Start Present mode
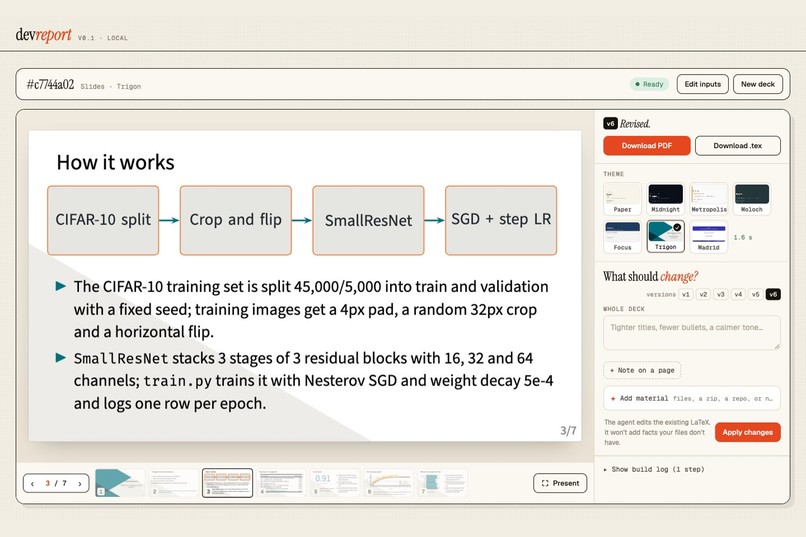This screenshot has height=537, width=806. coord(560,483)
